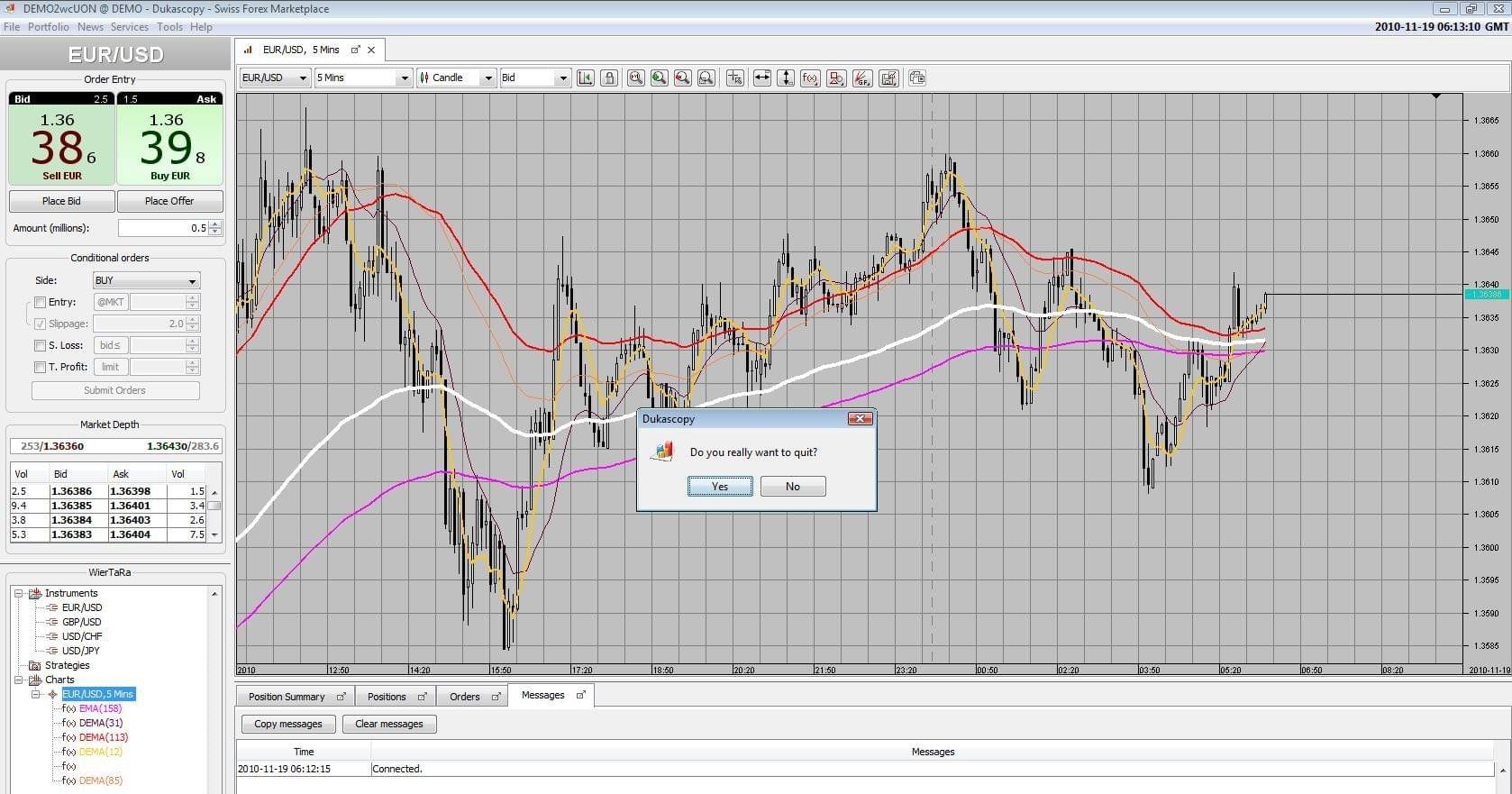This screenshot has height=794, width=1512.
Task: Confirm quitting with the Yes button
Action: (720, 487)
